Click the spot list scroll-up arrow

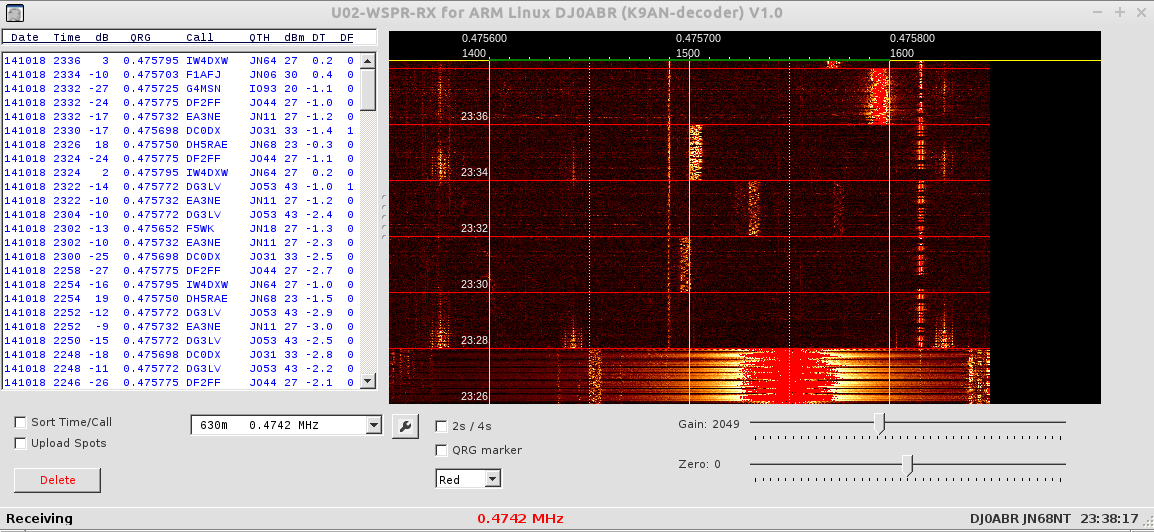(369, 60)
